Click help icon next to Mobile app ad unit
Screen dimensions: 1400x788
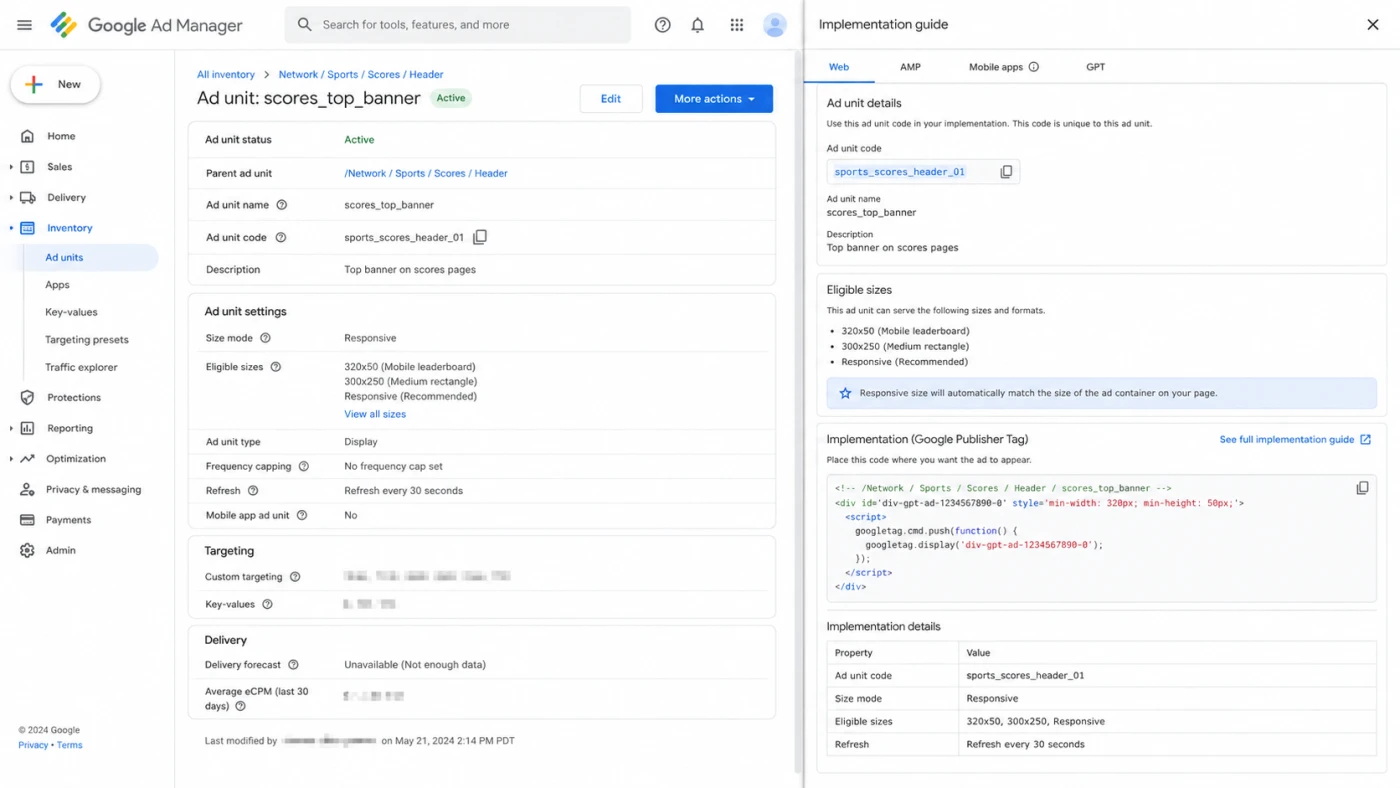pos(302,515)
